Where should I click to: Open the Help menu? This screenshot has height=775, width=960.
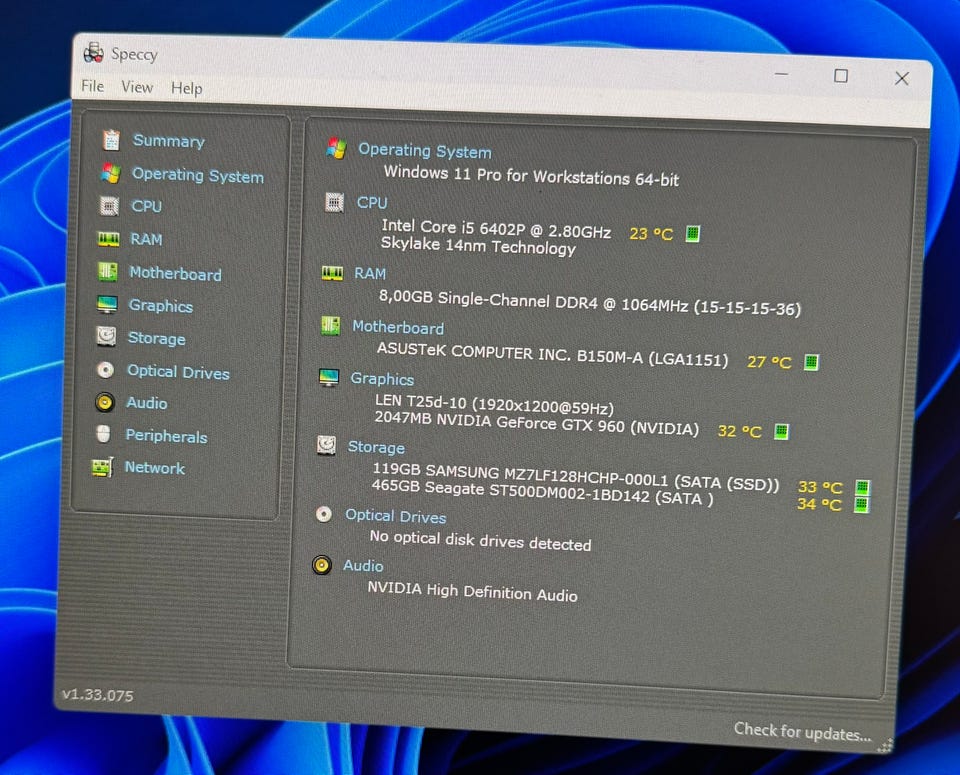click(x=187, y=89)
